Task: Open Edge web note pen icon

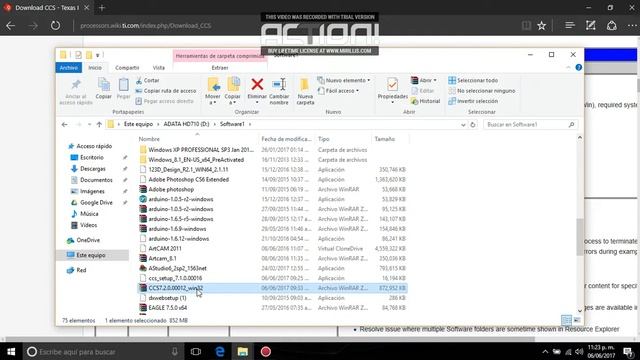Action: coord(591,26)
